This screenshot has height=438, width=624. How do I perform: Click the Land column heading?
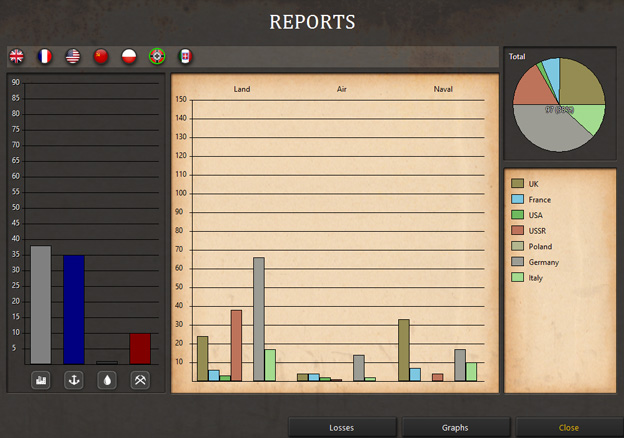[x=242, y=89]
